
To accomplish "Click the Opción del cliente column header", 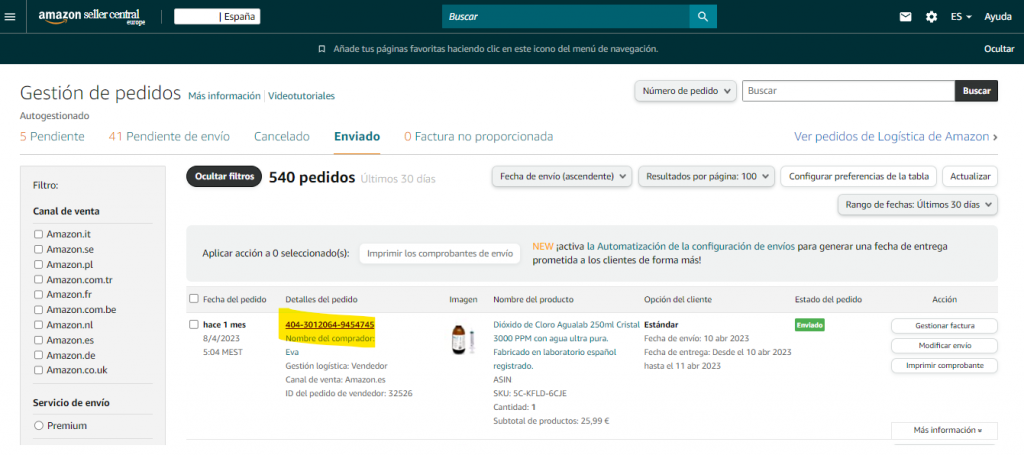I will (678, 300).
